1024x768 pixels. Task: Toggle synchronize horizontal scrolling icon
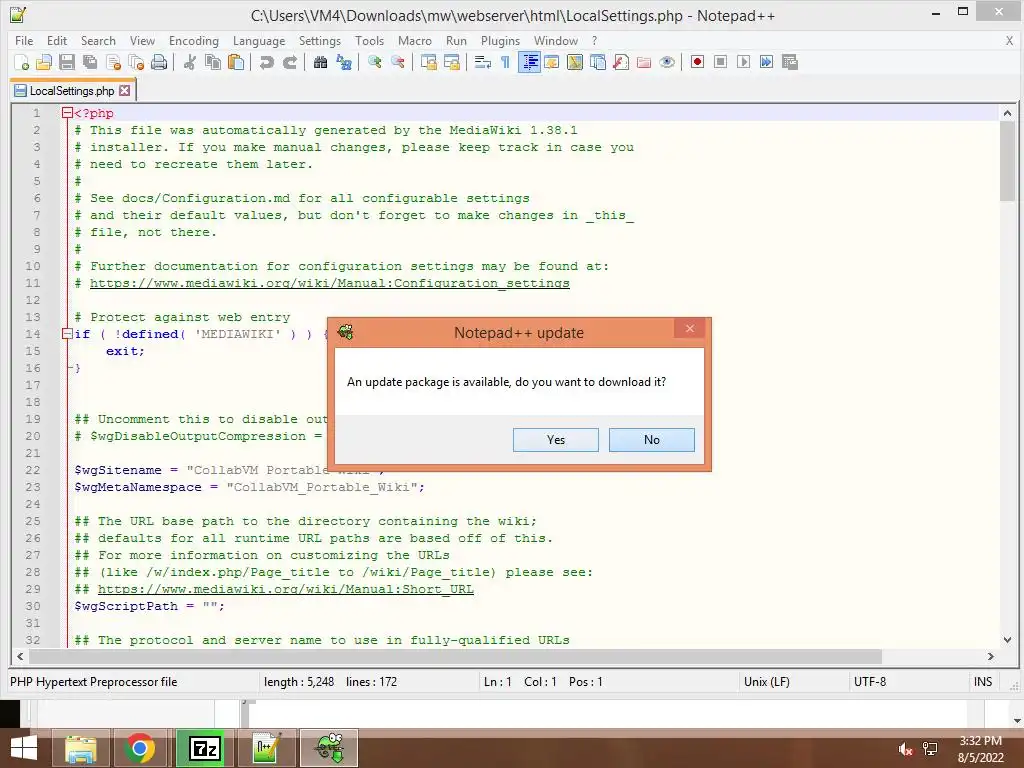(451, 62)
